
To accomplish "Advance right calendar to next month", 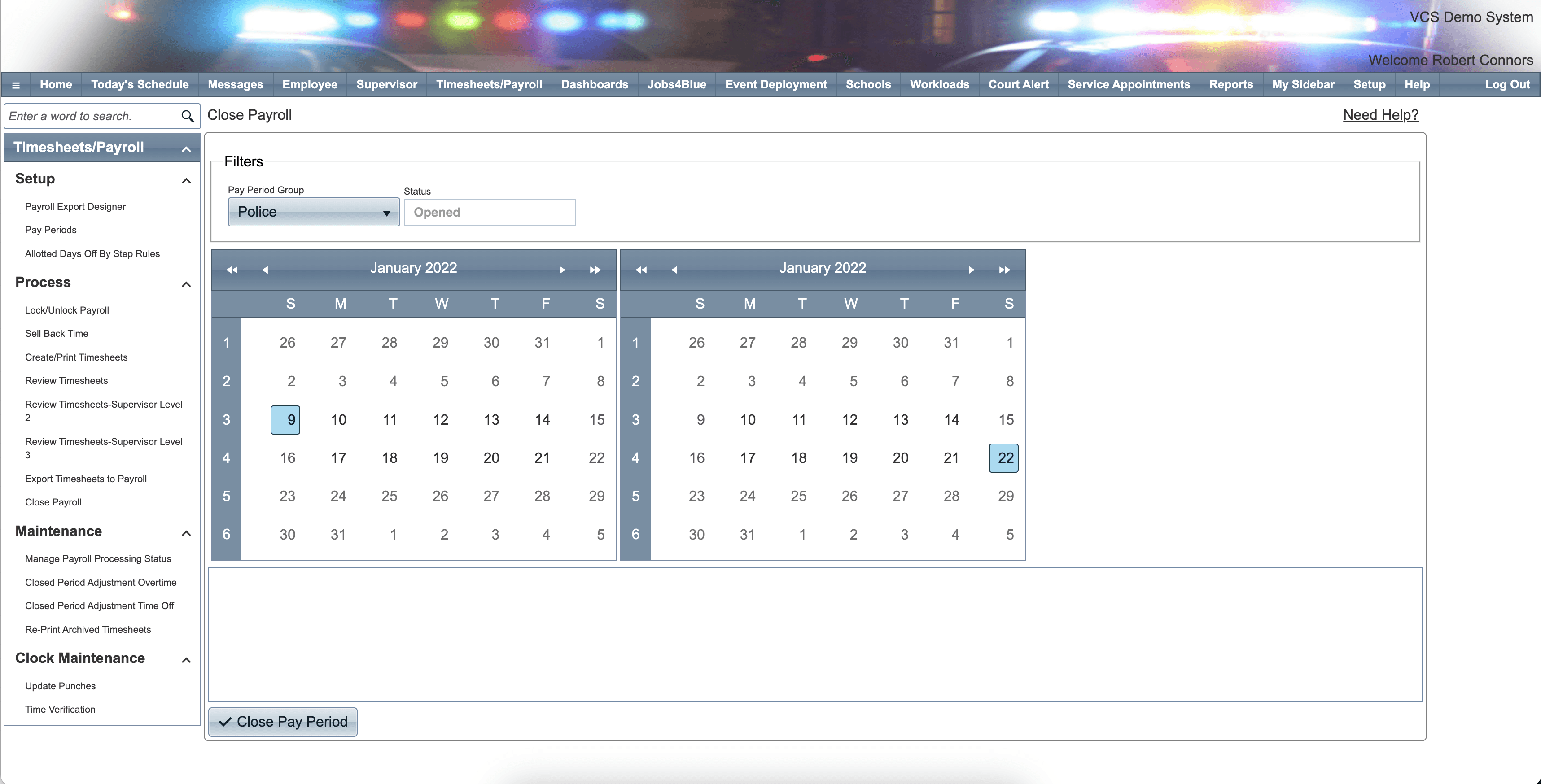I will 971,270.
